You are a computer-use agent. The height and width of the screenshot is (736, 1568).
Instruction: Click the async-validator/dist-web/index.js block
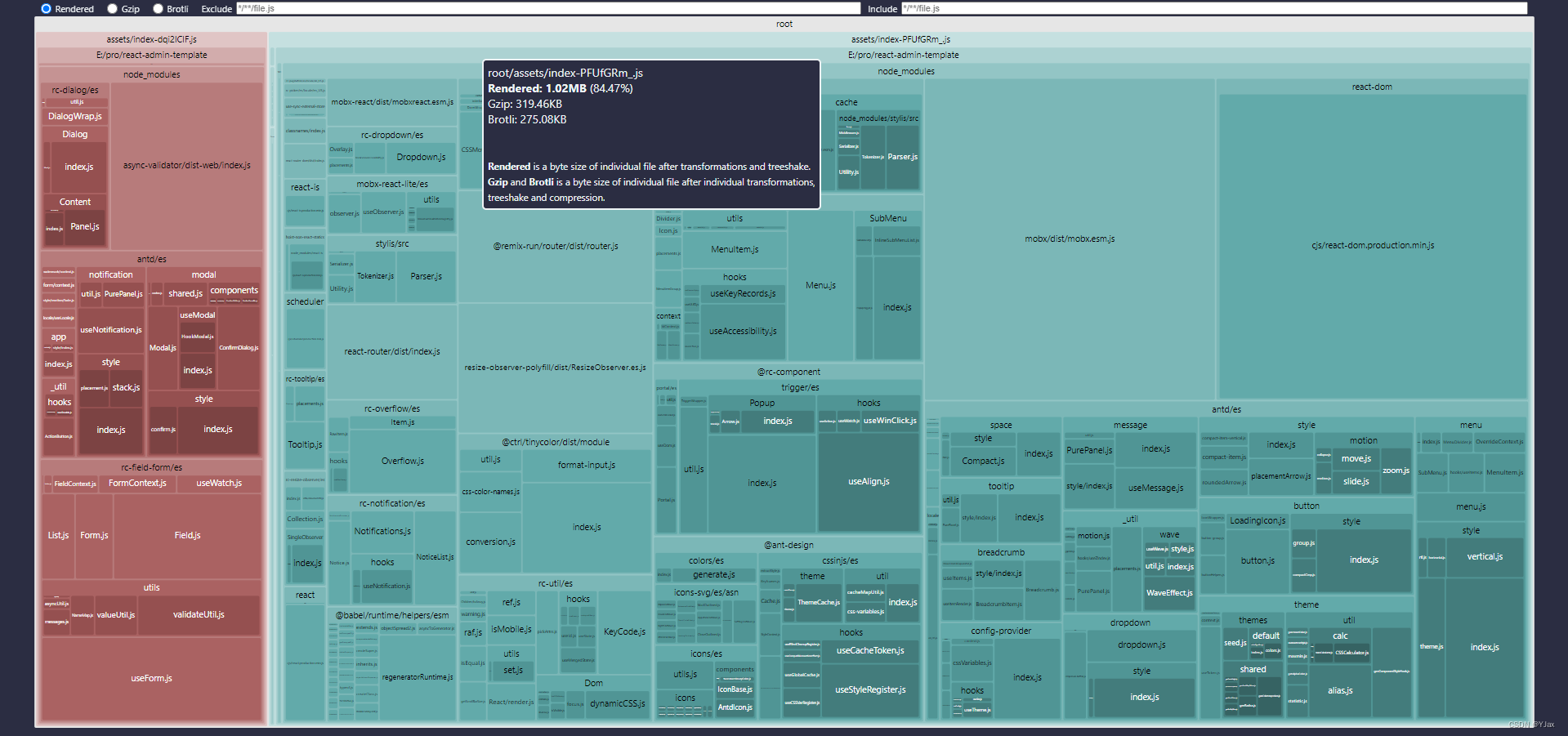click(x=187, y=165)
